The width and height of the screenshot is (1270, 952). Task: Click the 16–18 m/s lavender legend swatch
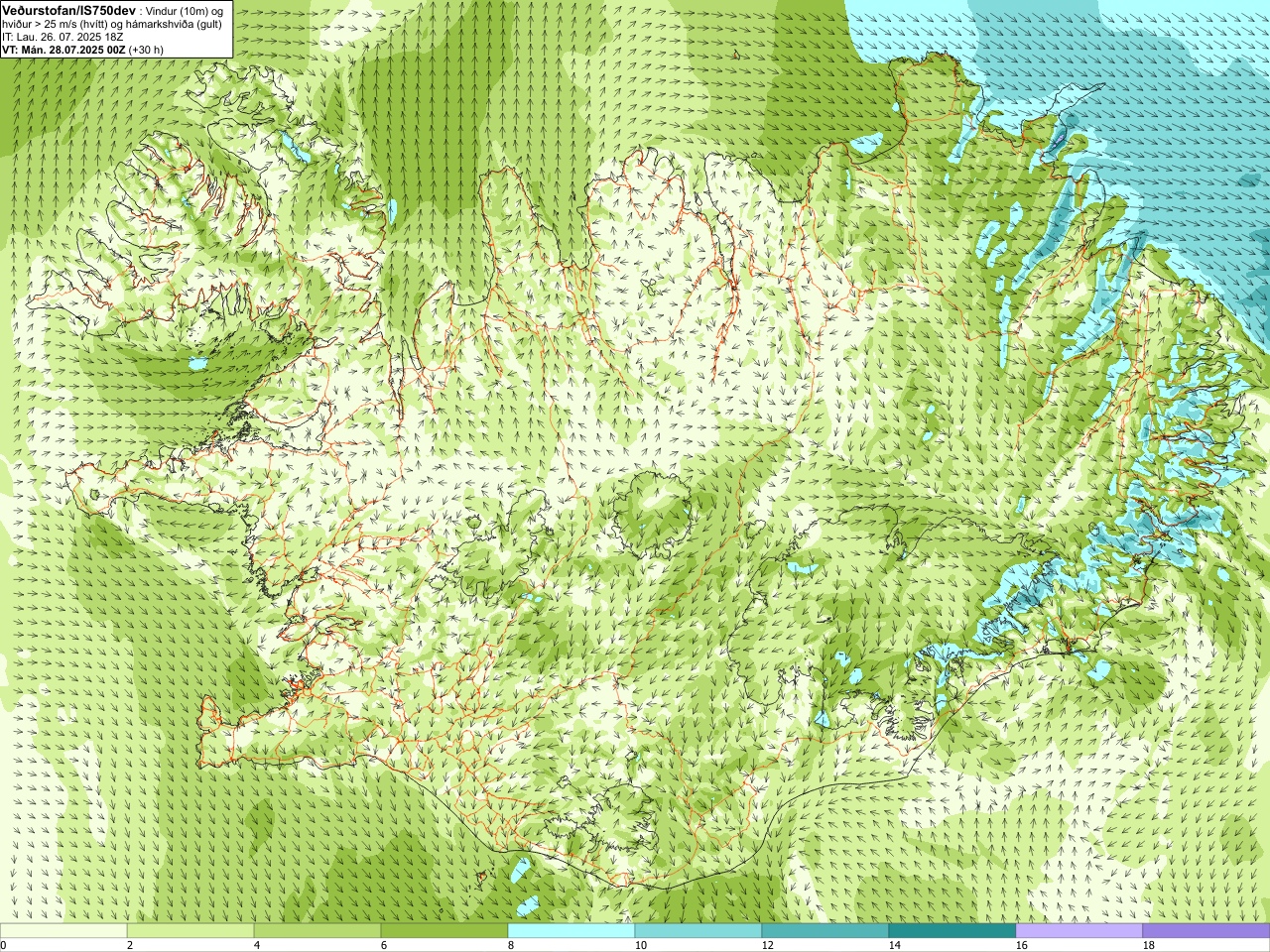pos(1079,931)
